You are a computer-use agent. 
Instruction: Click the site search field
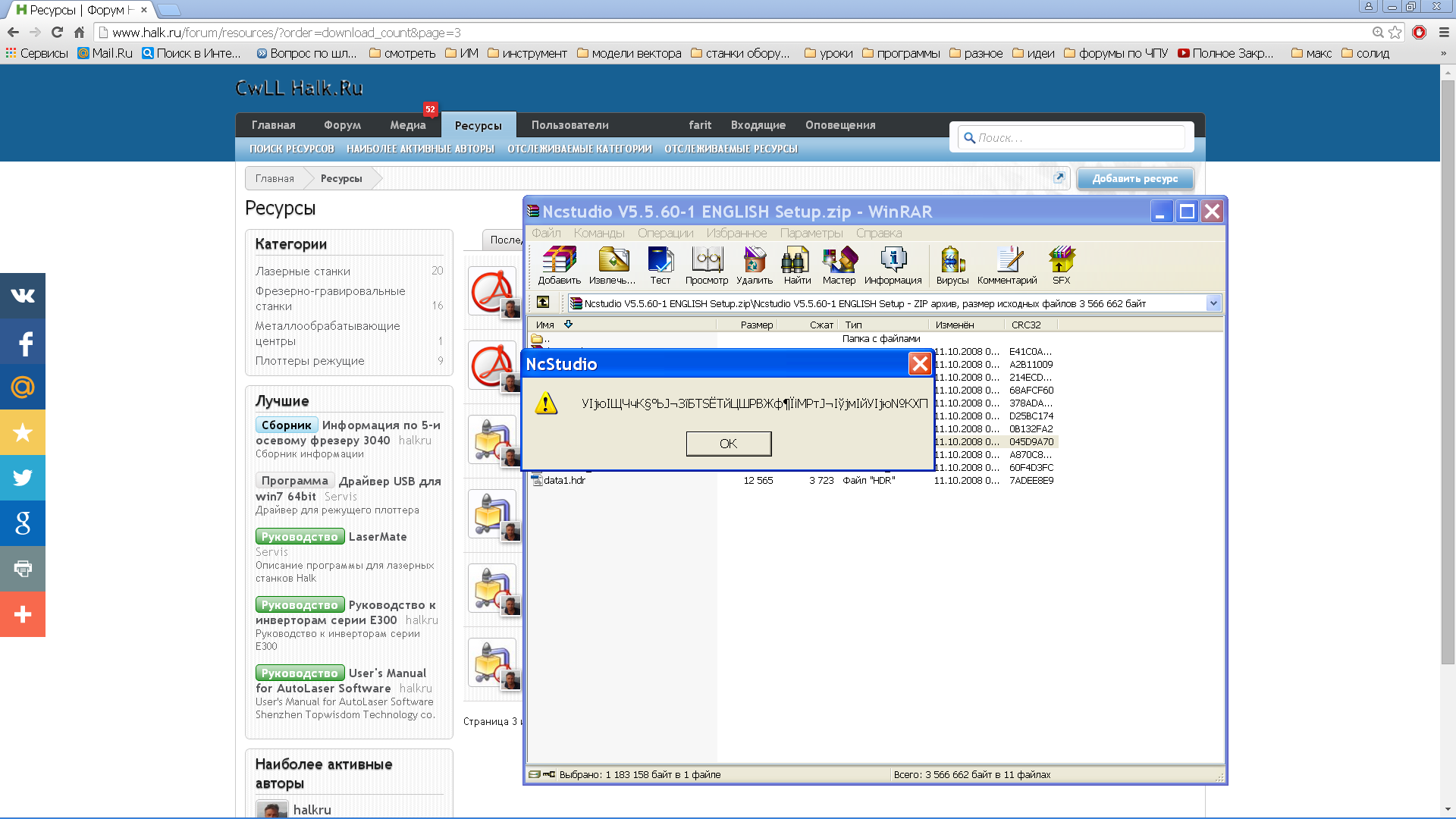click(x=1072, y=138)
